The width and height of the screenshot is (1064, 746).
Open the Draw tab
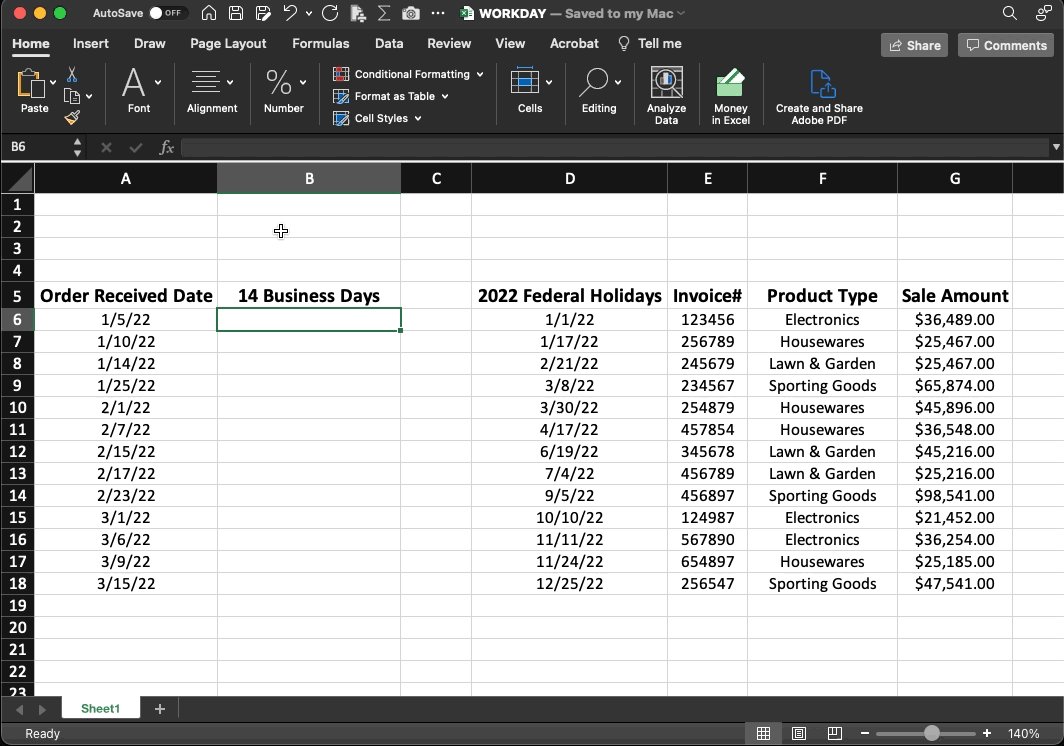pyautogui.click(x=149, y=43)
